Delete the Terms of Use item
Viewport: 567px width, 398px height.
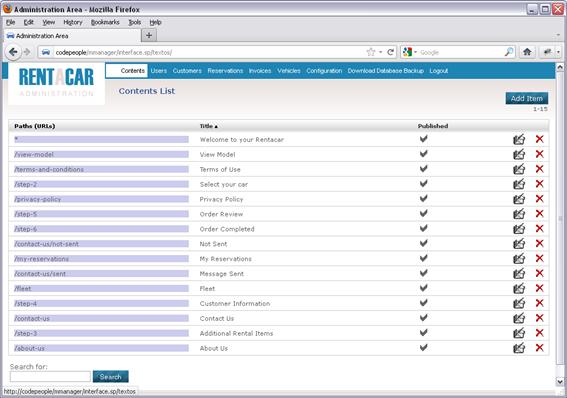pos(540,168)
